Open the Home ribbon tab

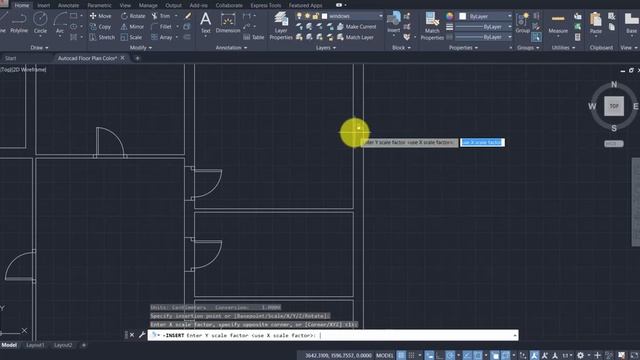[x=22, y=5]
